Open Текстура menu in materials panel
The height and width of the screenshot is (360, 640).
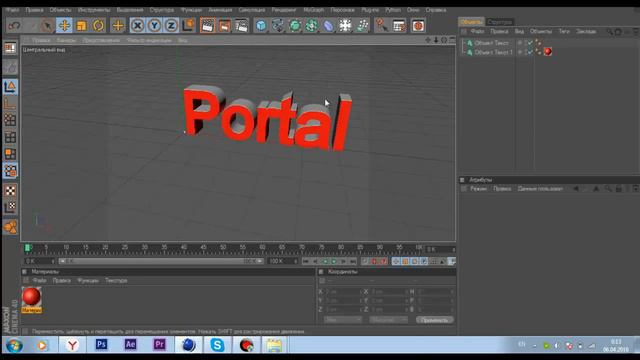tap(116, 280)
